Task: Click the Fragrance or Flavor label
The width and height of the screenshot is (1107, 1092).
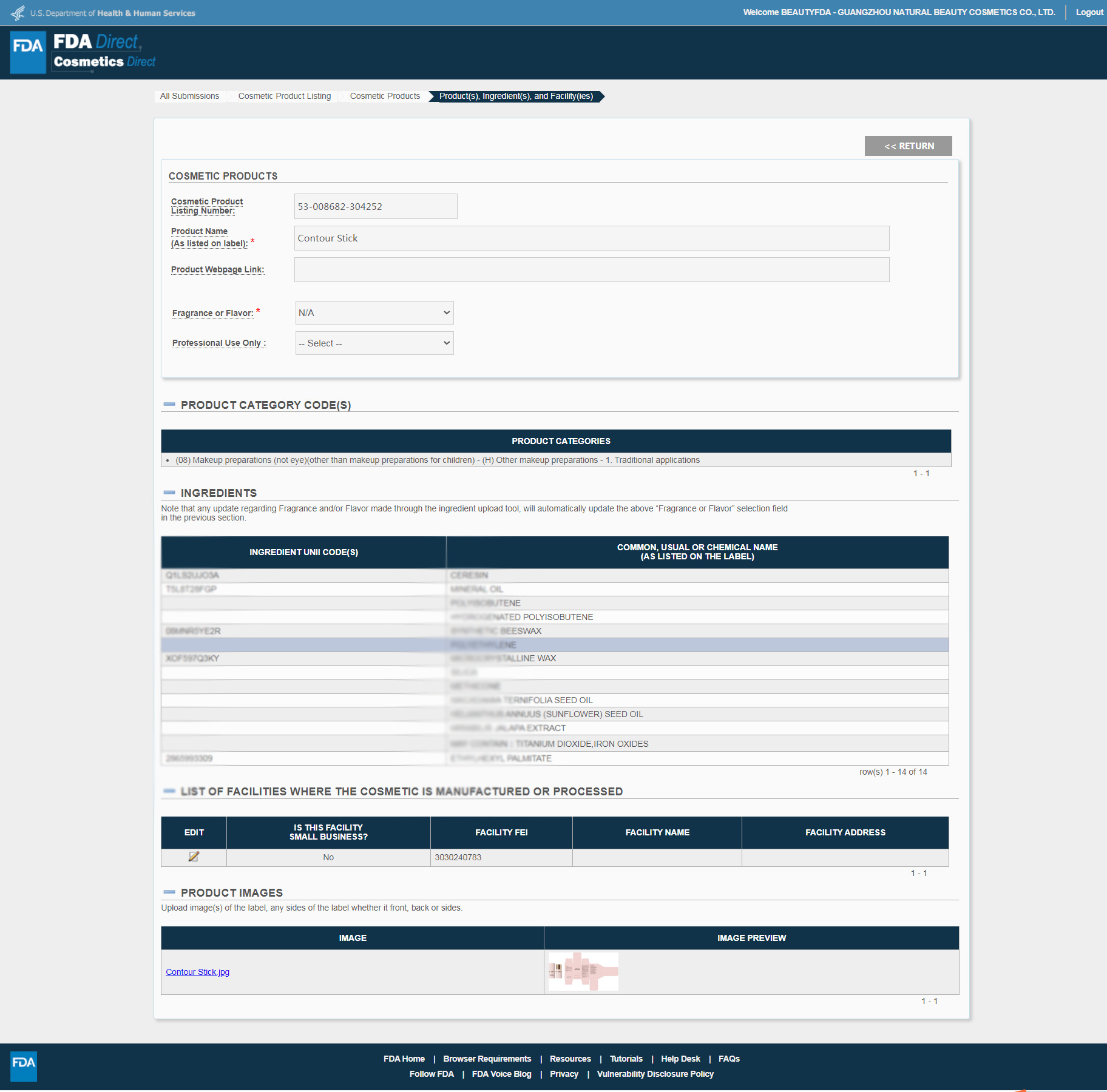Action: (x=213, y=313)
